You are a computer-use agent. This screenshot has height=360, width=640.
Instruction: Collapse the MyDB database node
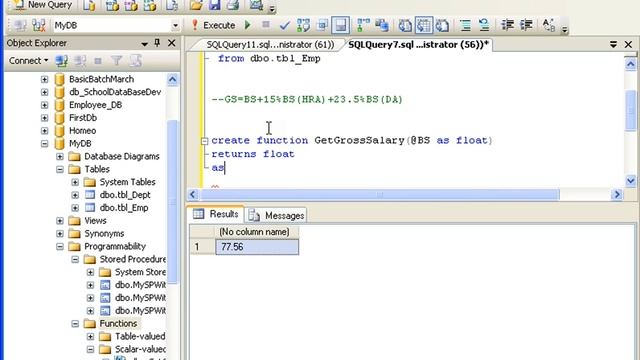coord(44,144)
